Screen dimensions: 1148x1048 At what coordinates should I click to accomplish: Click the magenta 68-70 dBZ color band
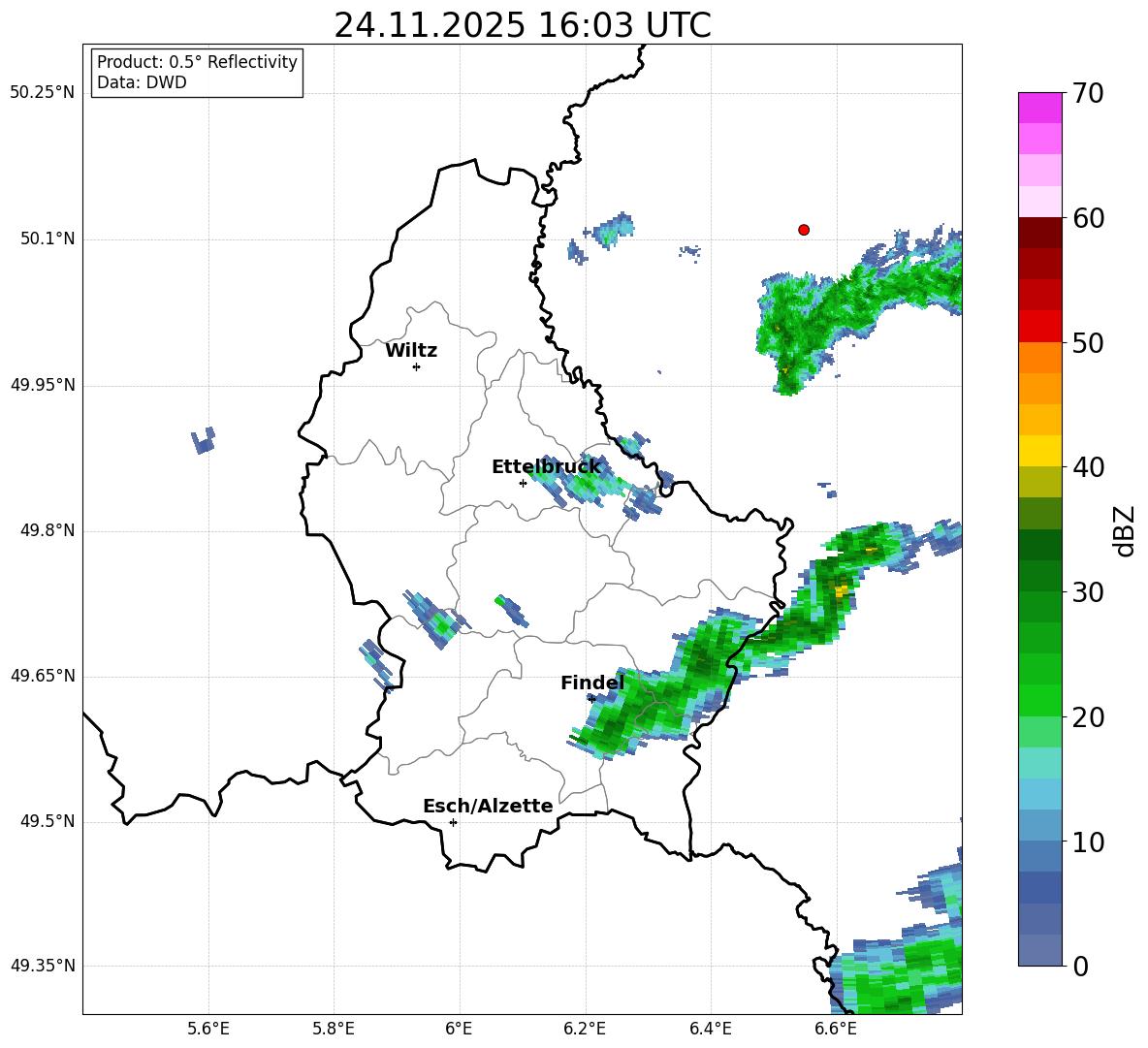pyautogui.click(x=1040, y=108)
